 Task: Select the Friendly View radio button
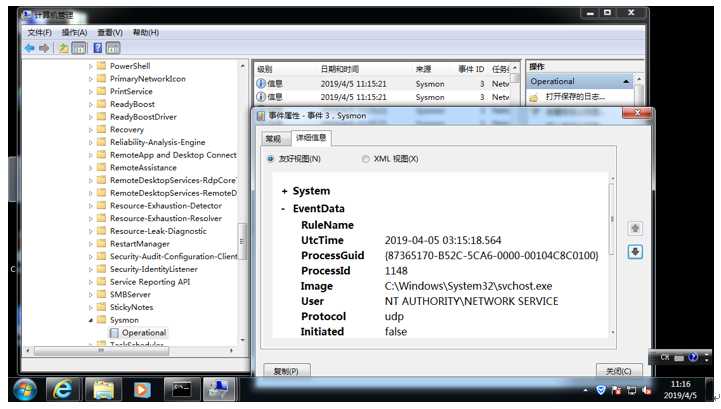click(x=271, y=159)
